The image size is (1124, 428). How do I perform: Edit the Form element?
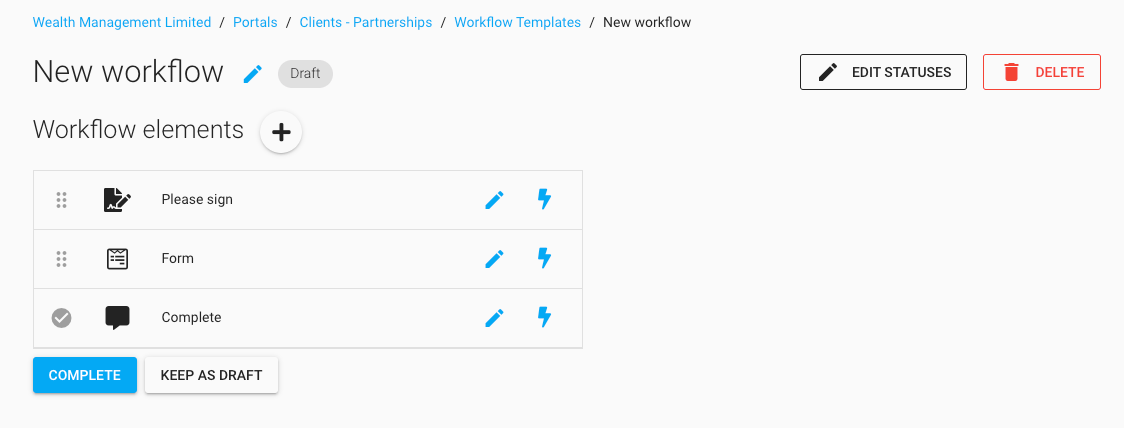click(494, 259)
